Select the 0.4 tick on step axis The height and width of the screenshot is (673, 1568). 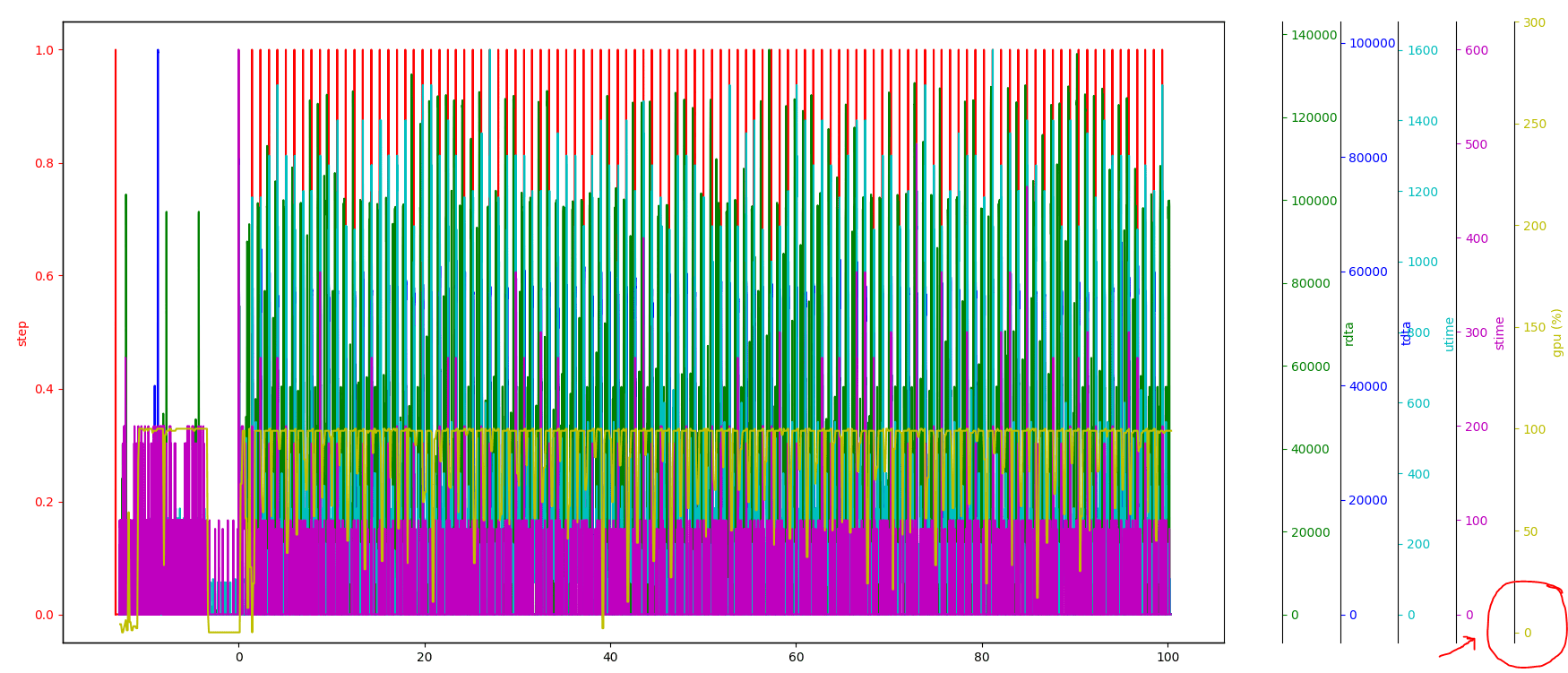[x=44, y=389]
